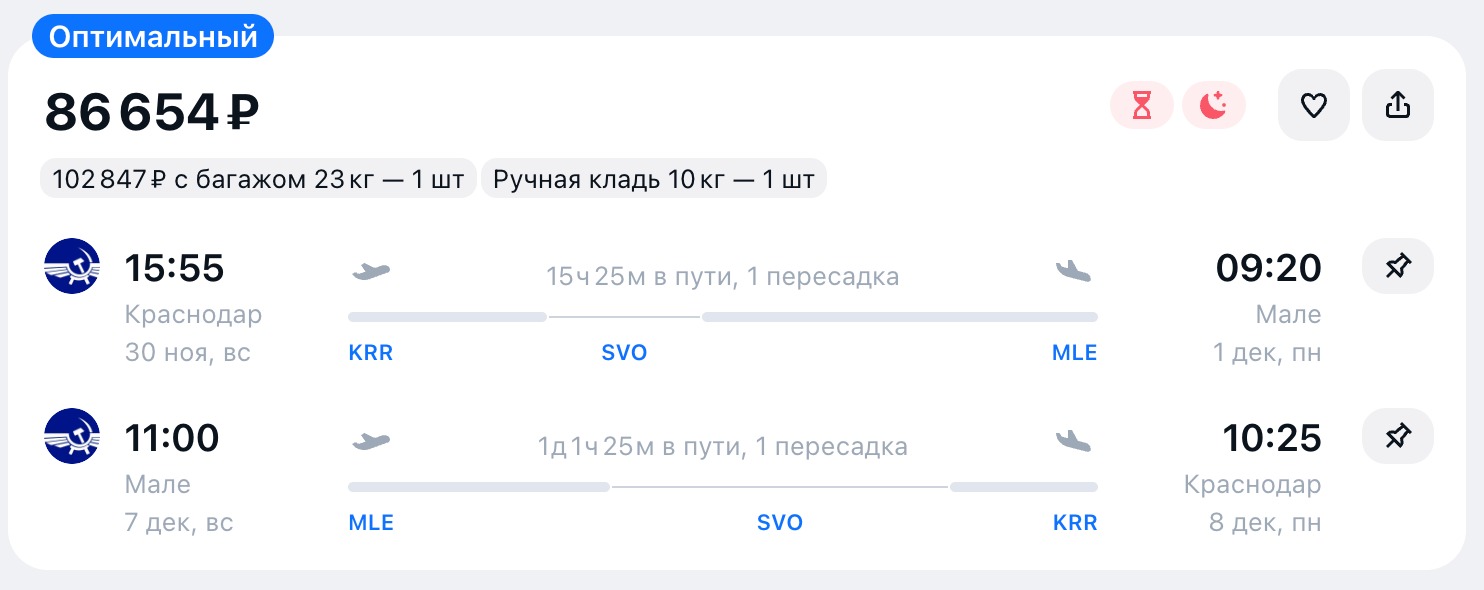Click Aeroflot logo on outbound flight
1484x590 pixels.
tap(72, 266)
